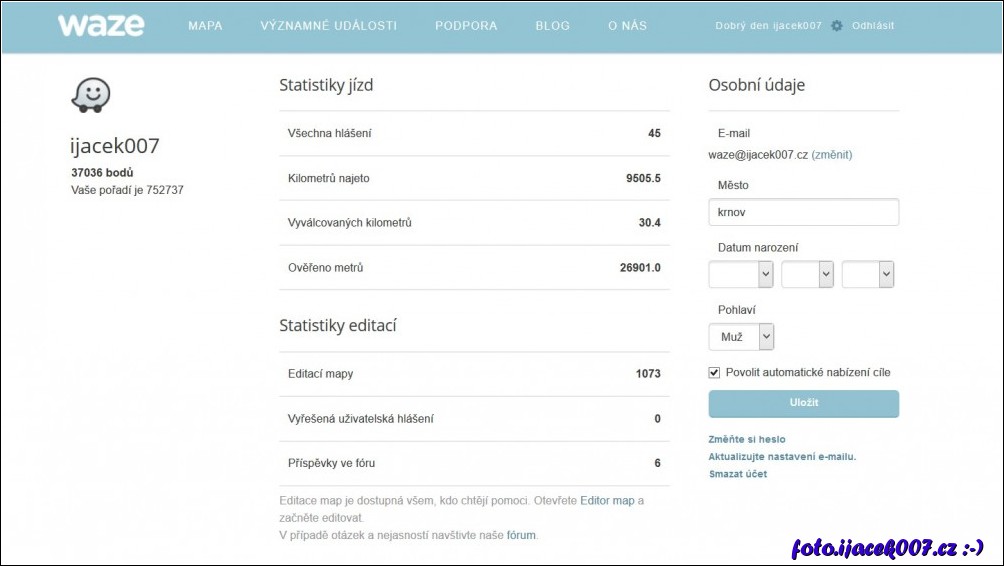
Task: Open settings gear icon beside username
Action: coord(837,26)
